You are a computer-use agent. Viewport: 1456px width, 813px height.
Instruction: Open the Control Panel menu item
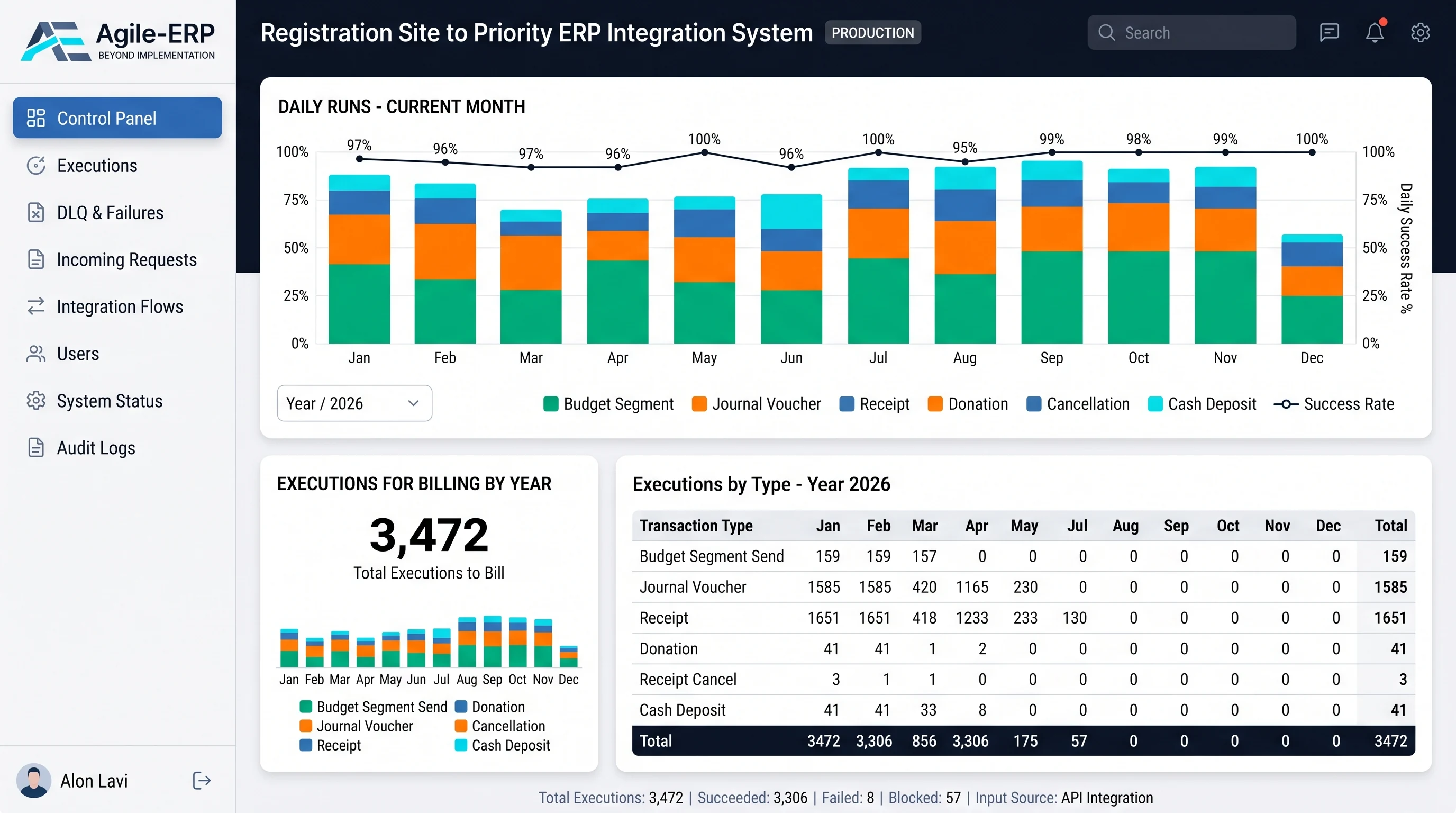(117, 118)
